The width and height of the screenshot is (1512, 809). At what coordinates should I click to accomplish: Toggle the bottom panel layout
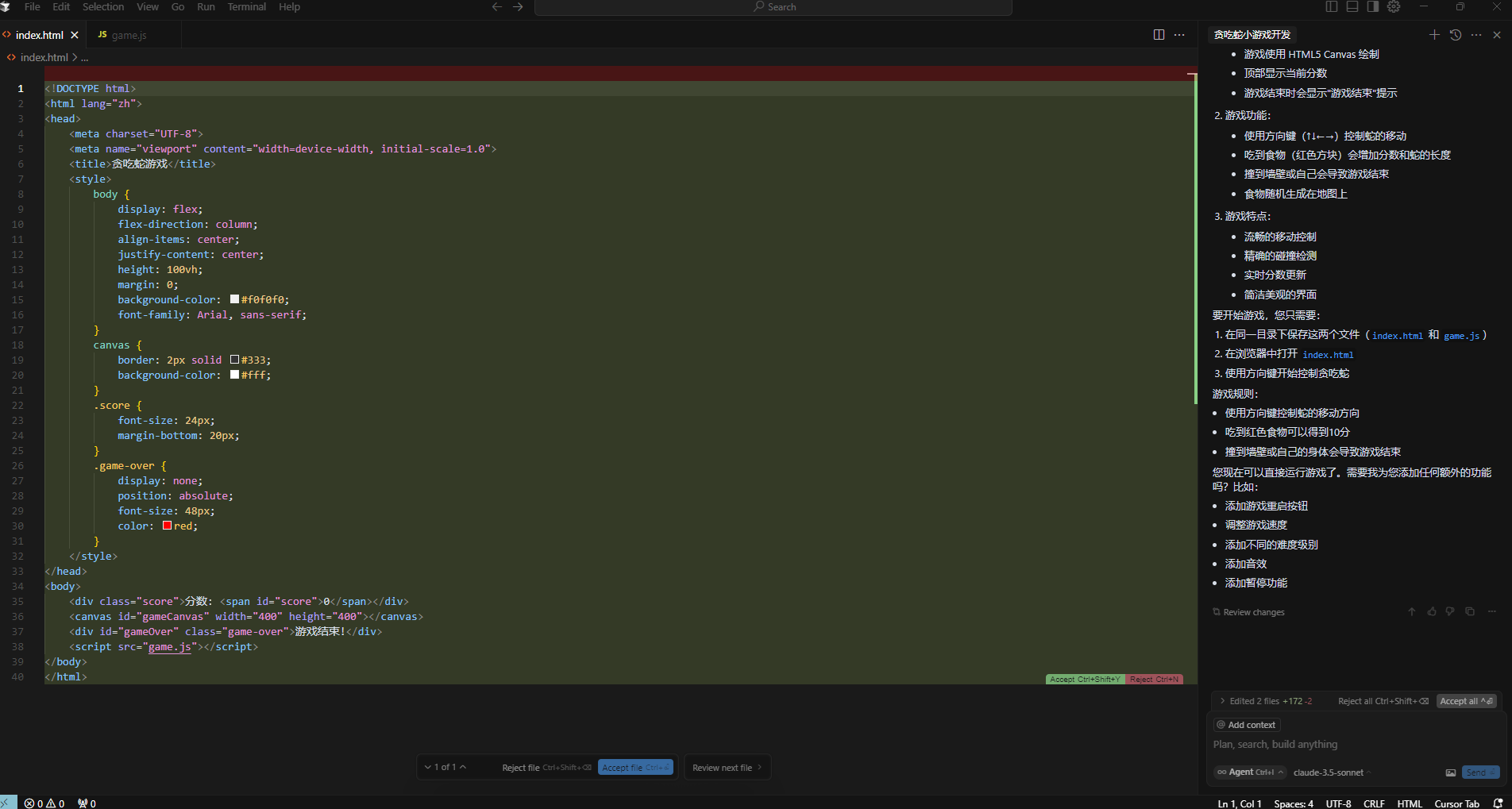tap(1352, 7)
